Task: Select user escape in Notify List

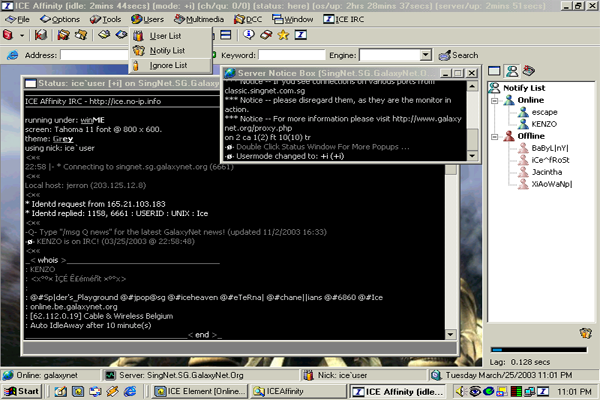Action: [x=544, y=112]
